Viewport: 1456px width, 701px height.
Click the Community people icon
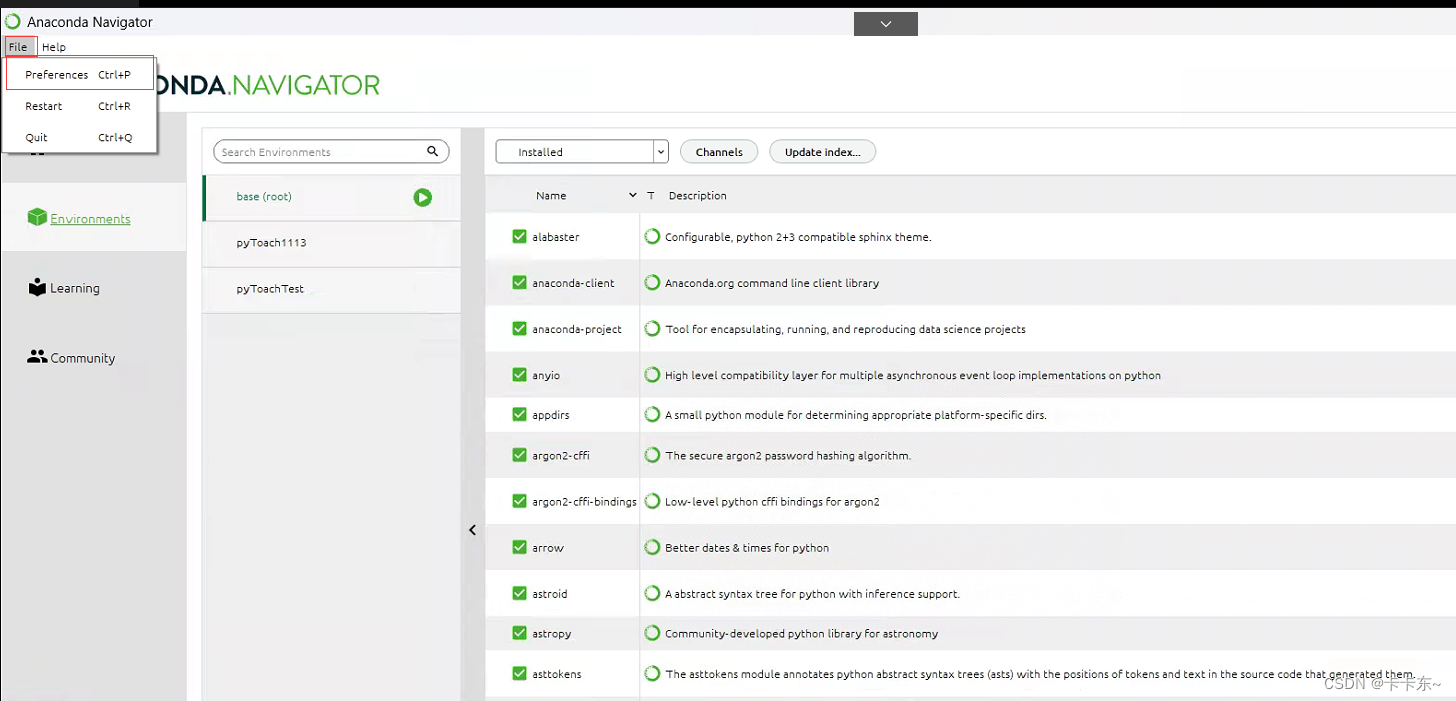click(37, 356)
